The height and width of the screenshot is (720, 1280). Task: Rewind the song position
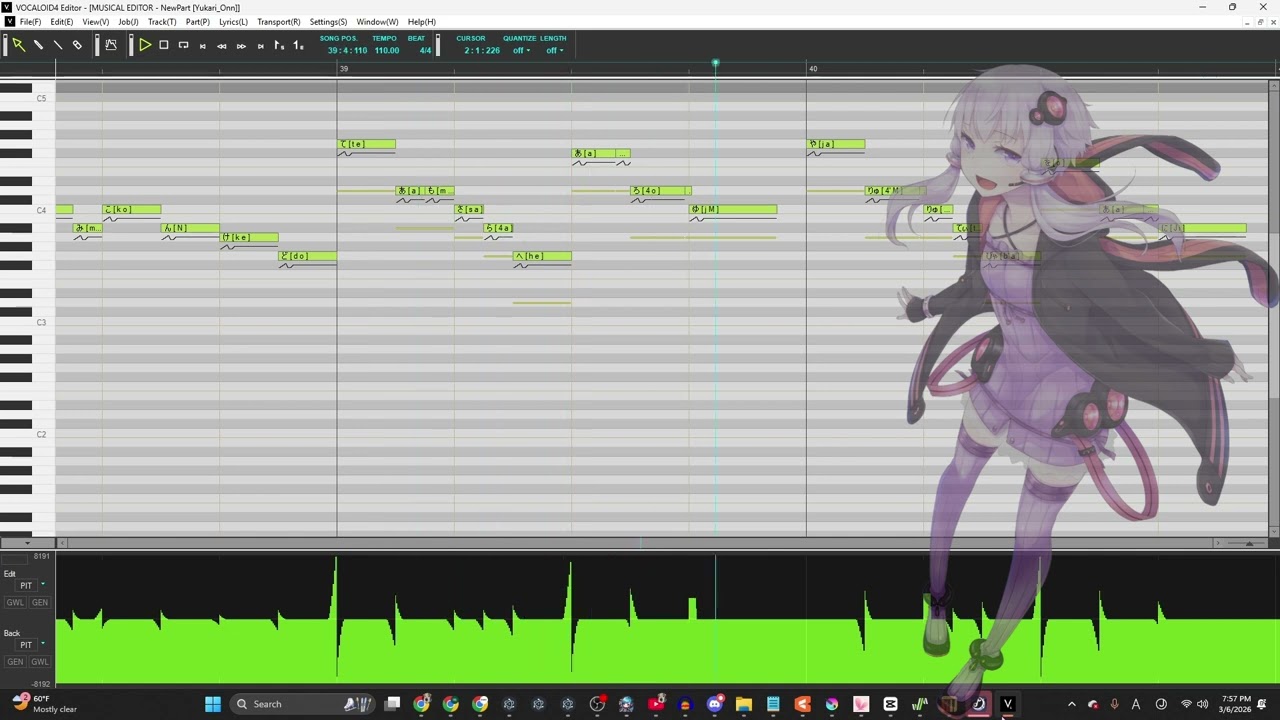(x=222, y=46)
